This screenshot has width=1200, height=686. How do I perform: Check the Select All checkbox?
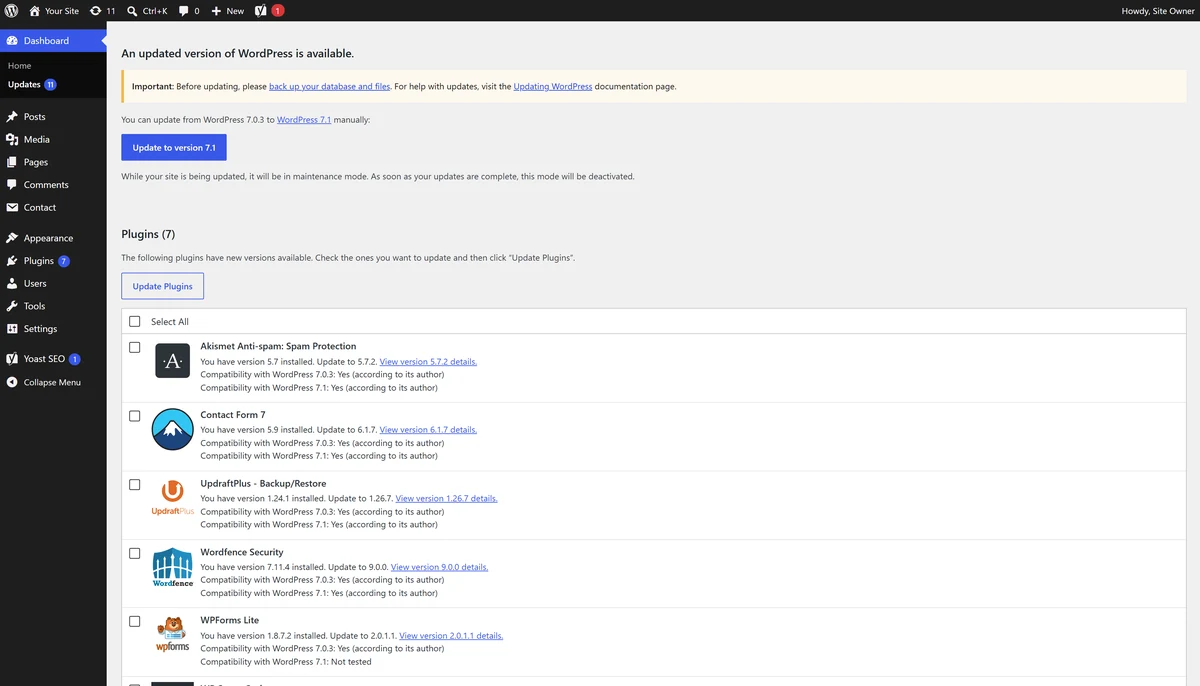pos(135,322)
